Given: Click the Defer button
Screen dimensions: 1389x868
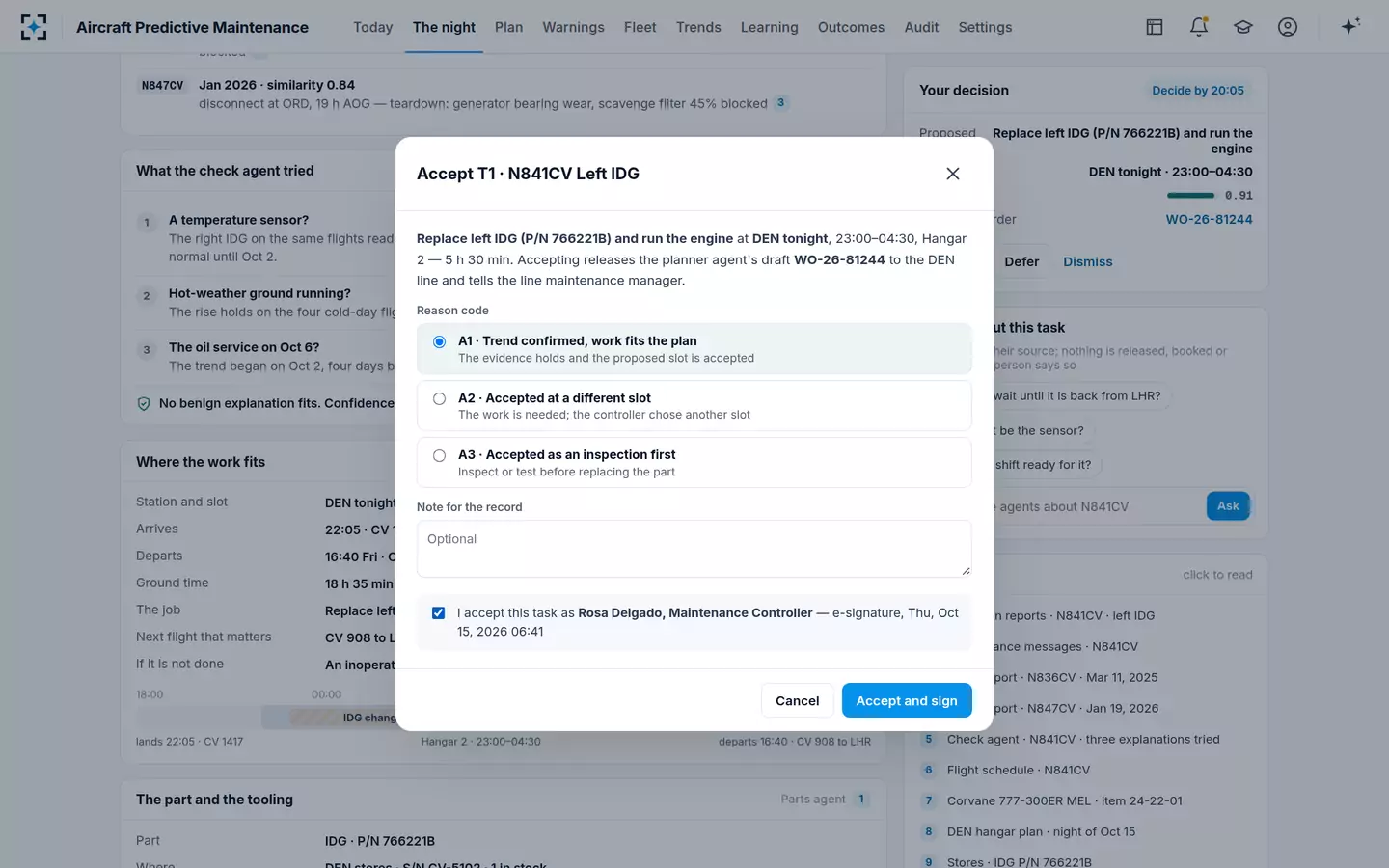Looking at the screenshot, I should click(x=1021, y=261).
